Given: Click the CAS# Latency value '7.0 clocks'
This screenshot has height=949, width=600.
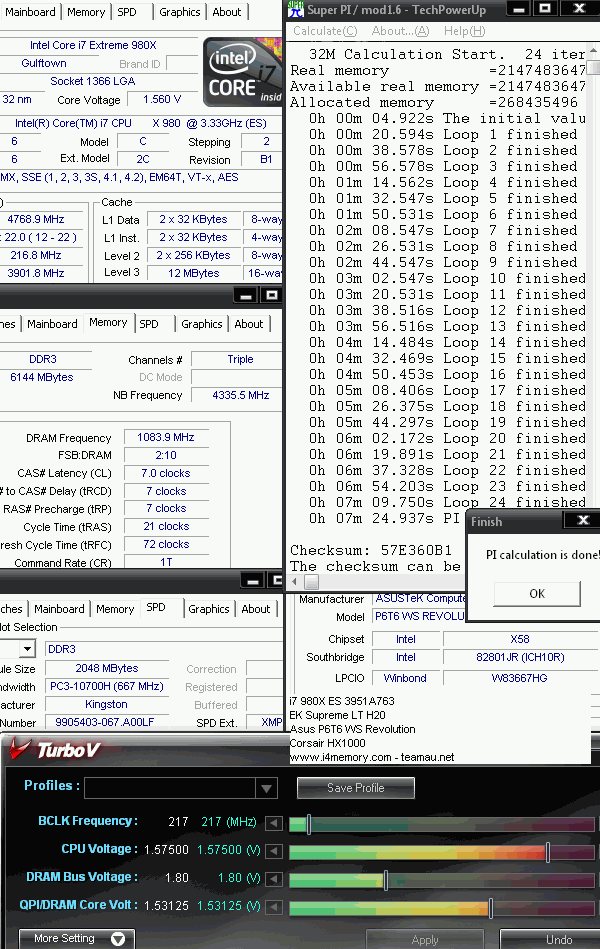Looking at the screenshot, I should (166, 473).
